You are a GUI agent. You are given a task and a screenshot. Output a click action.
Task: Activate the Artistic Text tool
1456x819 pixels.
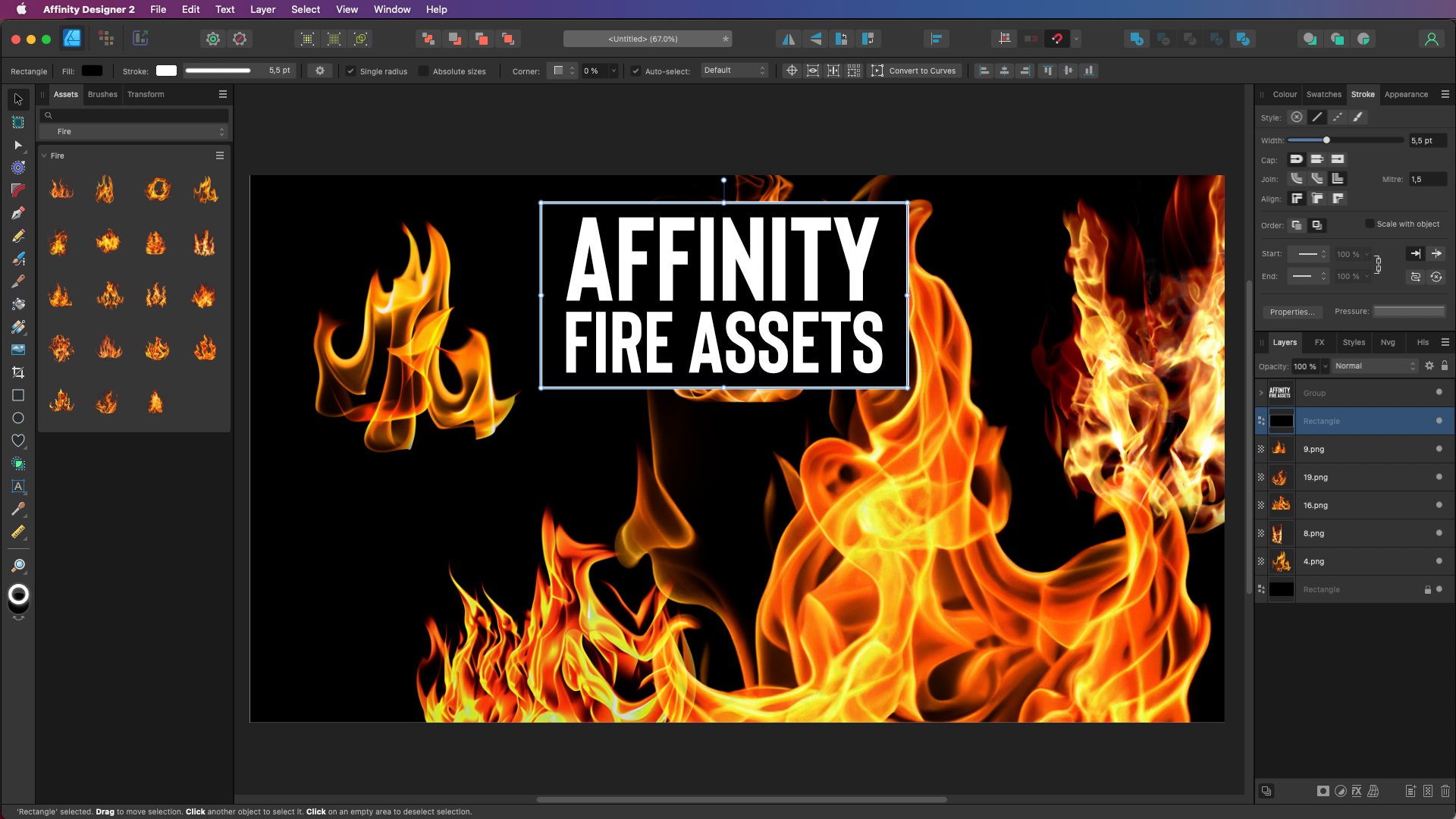click(x=18, y=485)
